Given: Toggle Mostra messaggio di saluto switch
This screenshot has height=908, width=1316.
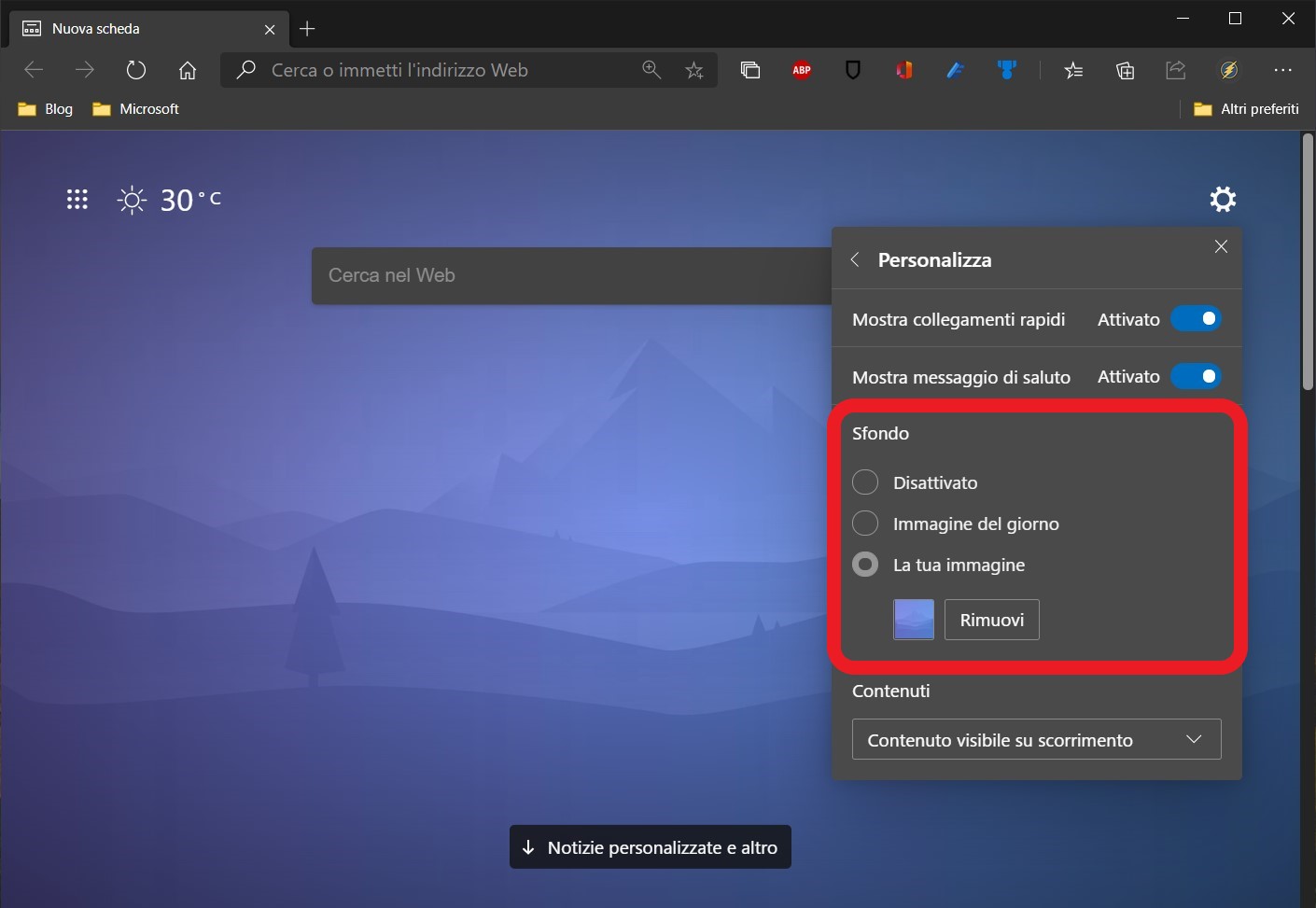Looking at the screenshot, I should (1196, 376).
